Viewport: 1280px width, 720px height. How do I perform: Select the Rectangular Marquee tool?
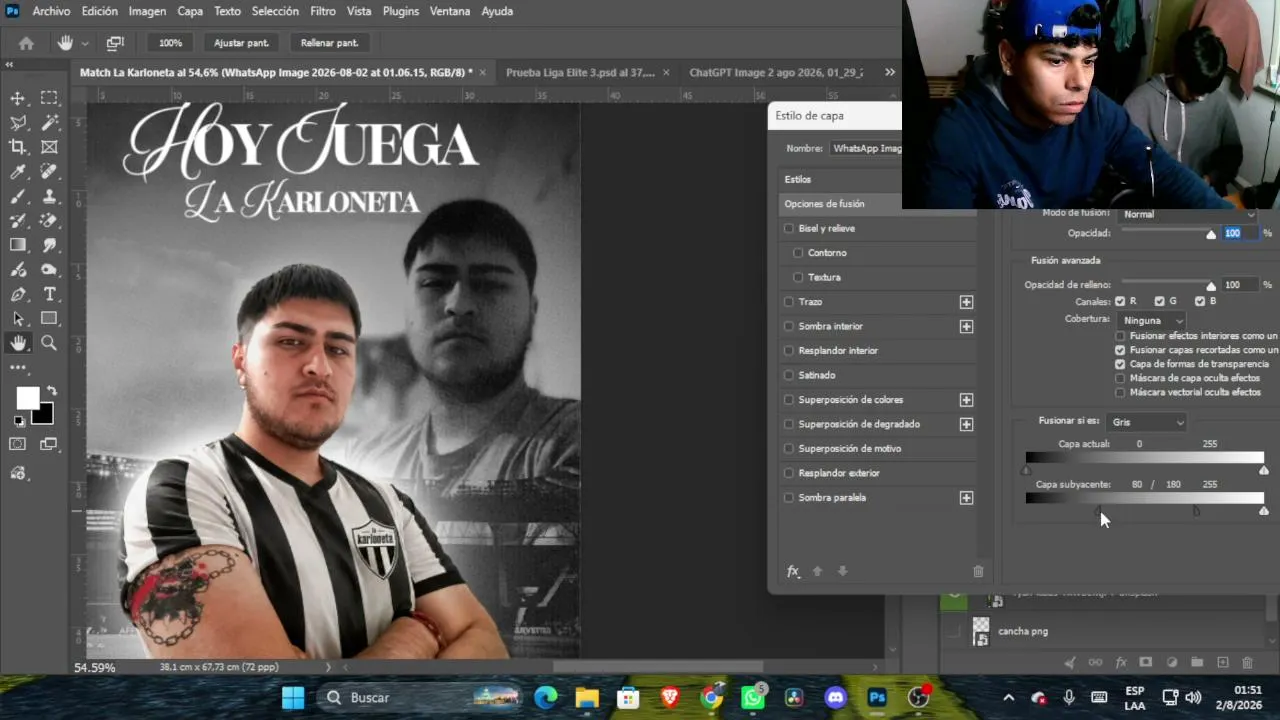coord(49,98)
